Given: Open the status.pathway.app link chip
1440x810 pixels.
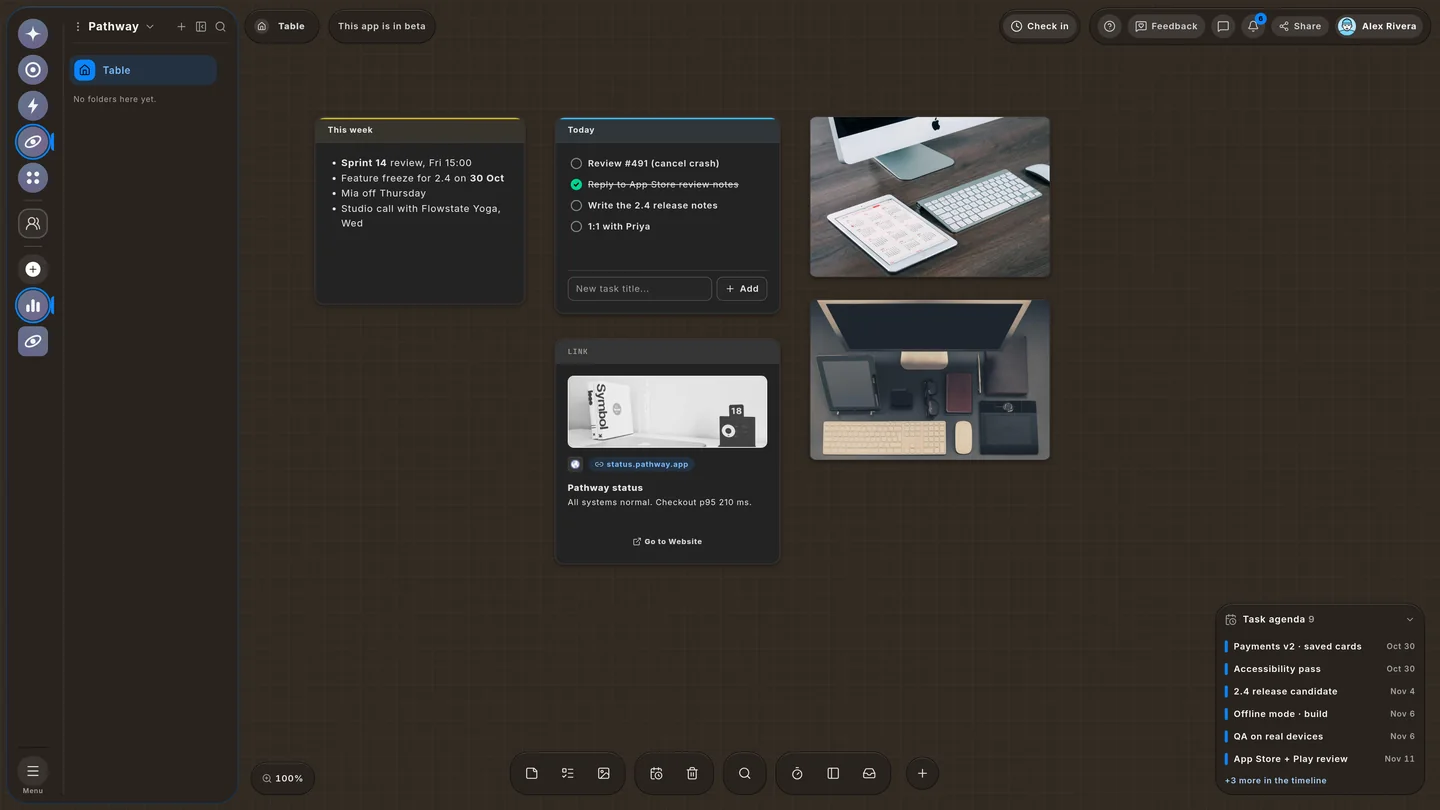Looking at the screenshot, I should click(x=640, y=464).
